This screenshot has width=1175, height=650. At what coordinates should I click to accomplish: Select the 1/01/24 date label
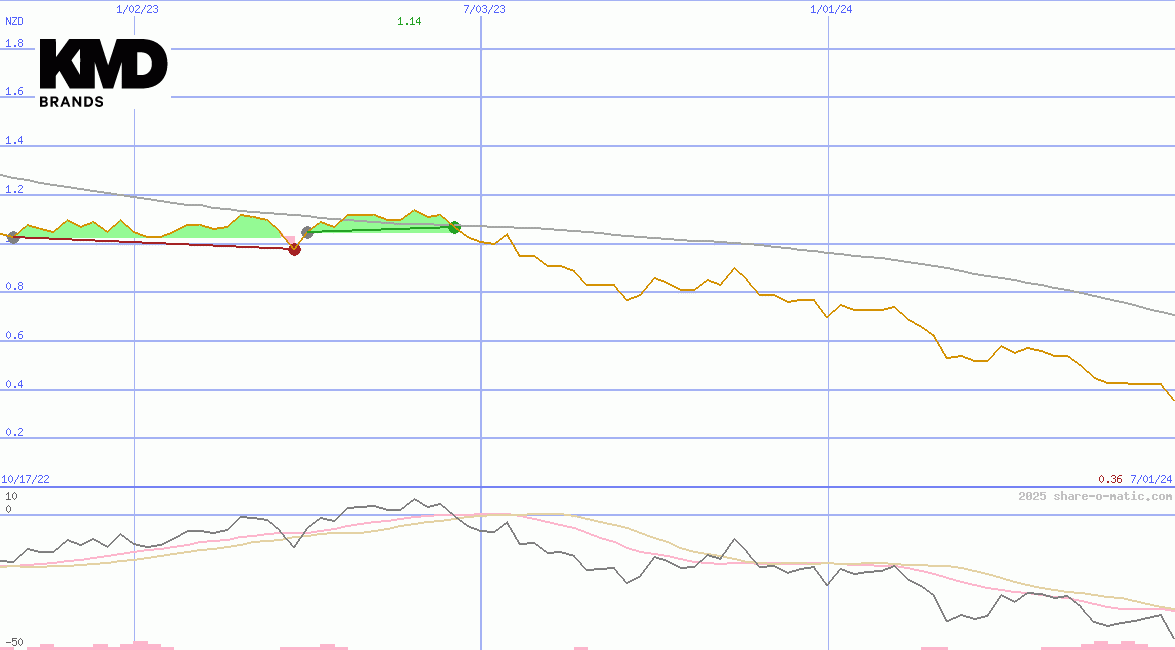[x=831, y=9]
